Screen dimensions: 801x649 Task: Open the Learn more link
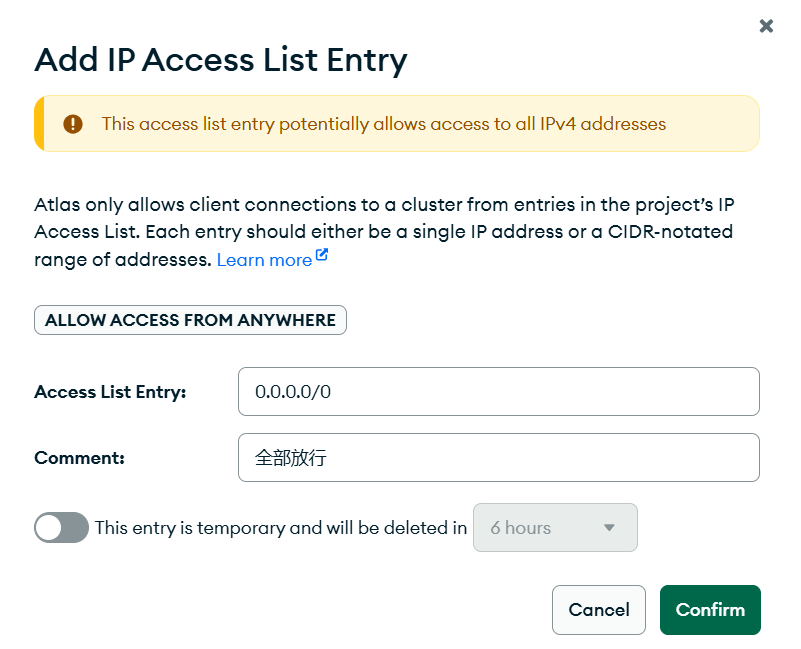[264, 260]
